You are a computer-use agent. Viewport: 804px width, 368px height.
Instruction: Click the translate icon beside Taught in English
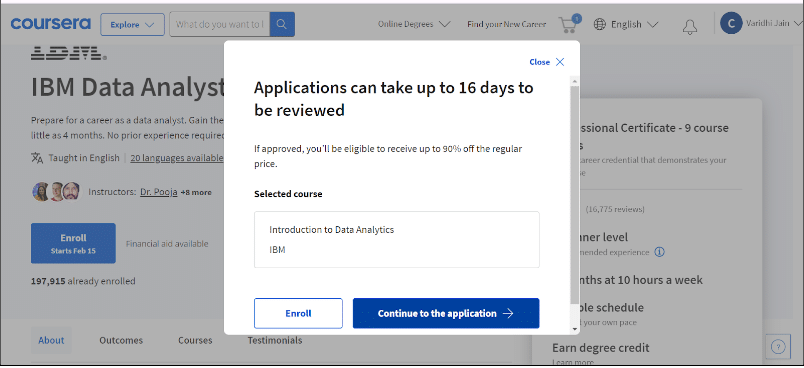pos(37,158)
